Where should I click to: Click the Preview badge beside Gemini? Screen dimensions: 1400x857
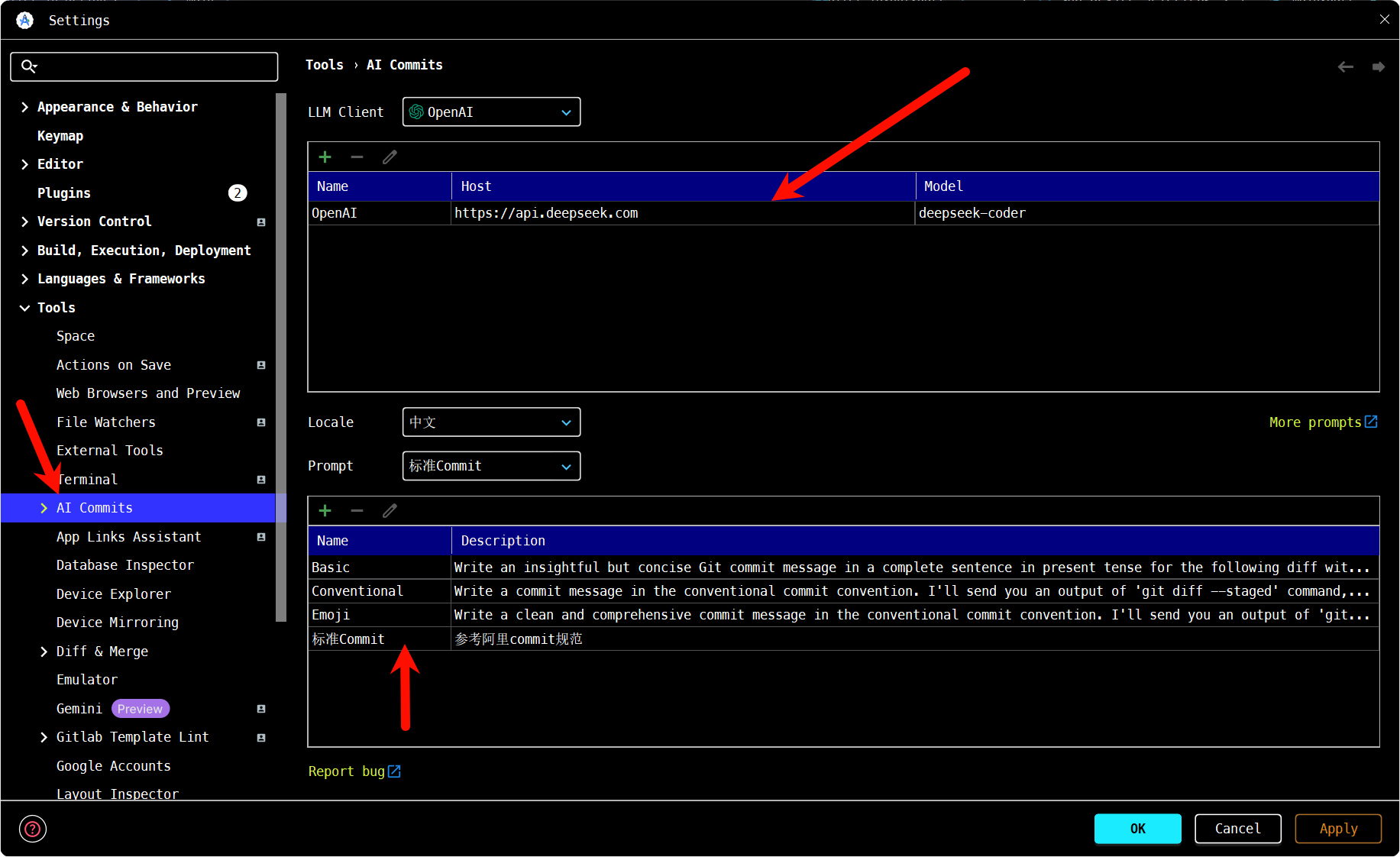[141, 709]
